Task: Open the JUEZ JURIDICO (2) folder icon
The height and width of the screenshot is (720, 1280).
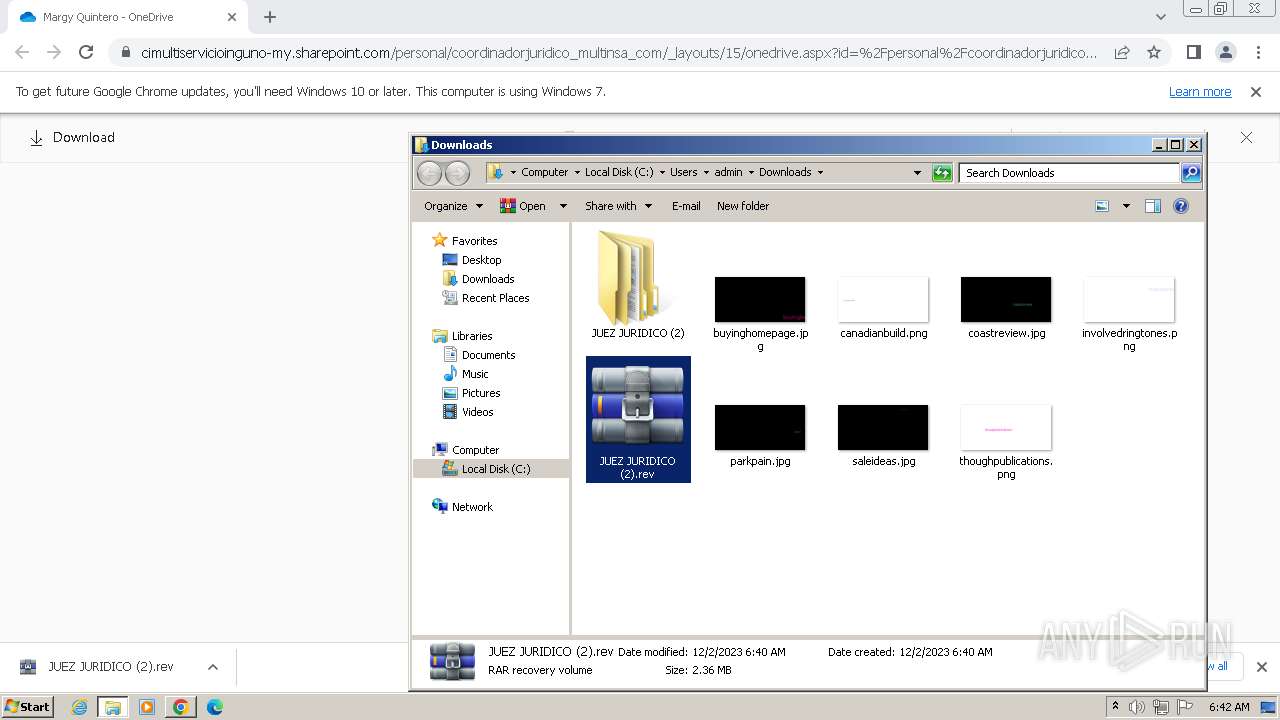Action: tap(638, 278)
